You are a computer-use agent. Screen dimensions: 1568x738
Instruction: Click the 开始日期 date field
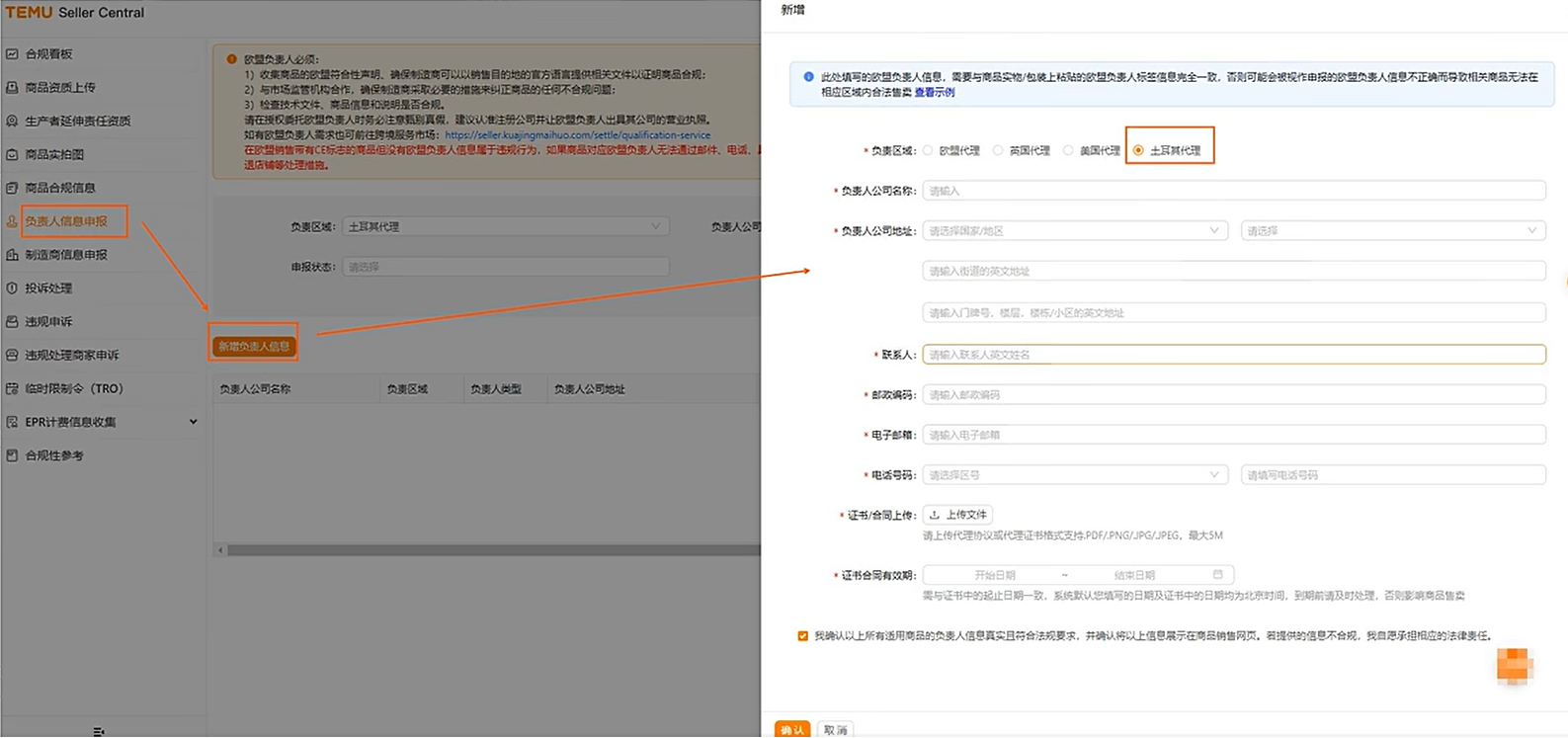coord(994,574)
